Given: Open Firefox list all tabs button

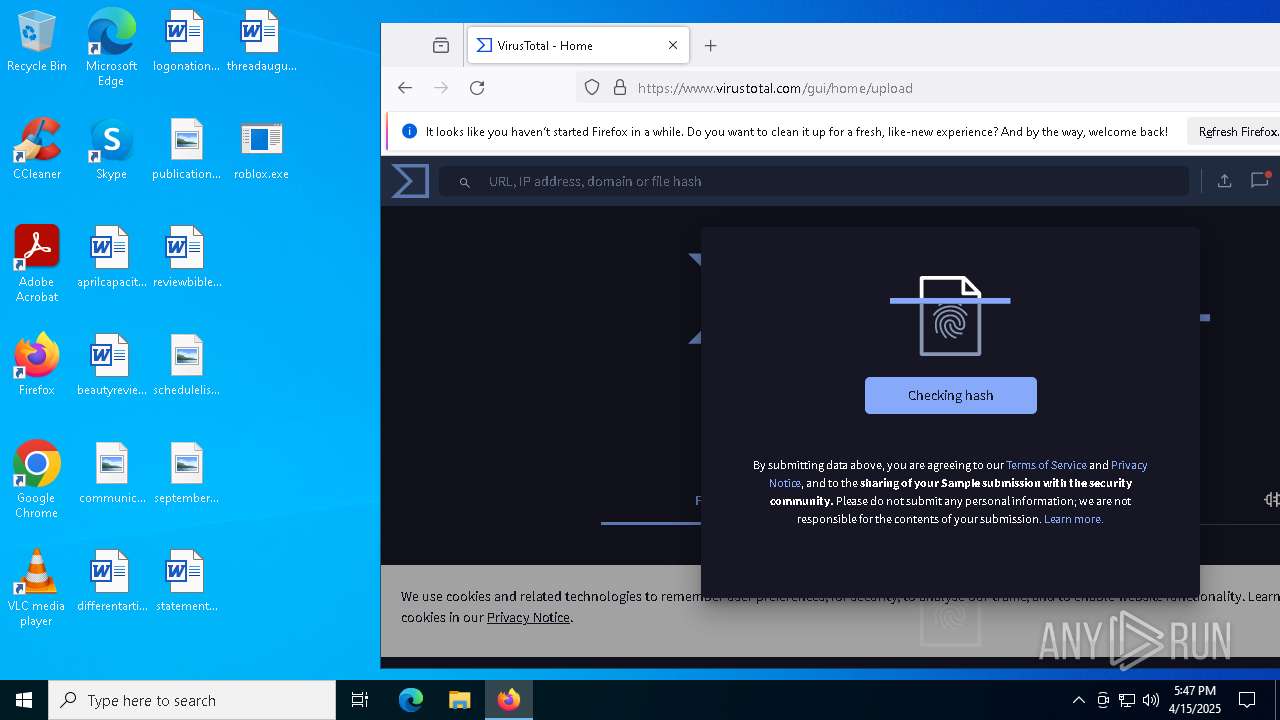Looking at the screenshot, I should click(x=441, y=45).
